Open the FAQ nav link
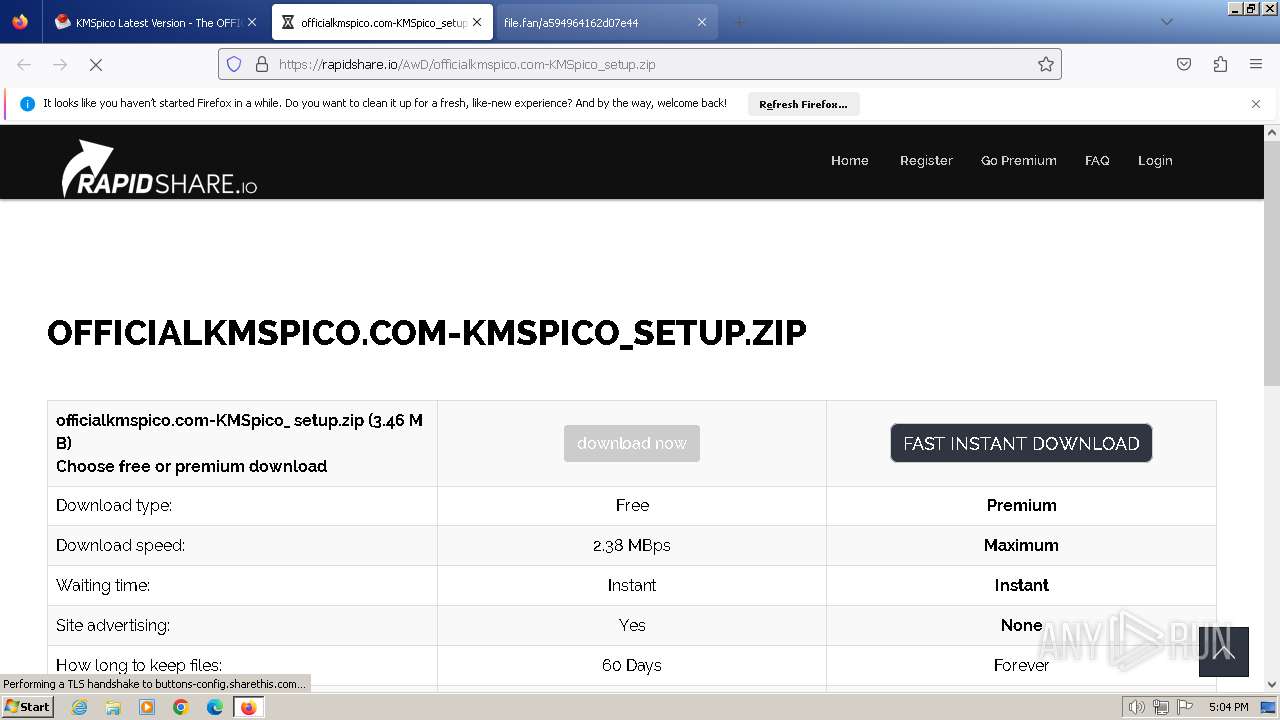 pyautogui.click(x=1097, y=160)
